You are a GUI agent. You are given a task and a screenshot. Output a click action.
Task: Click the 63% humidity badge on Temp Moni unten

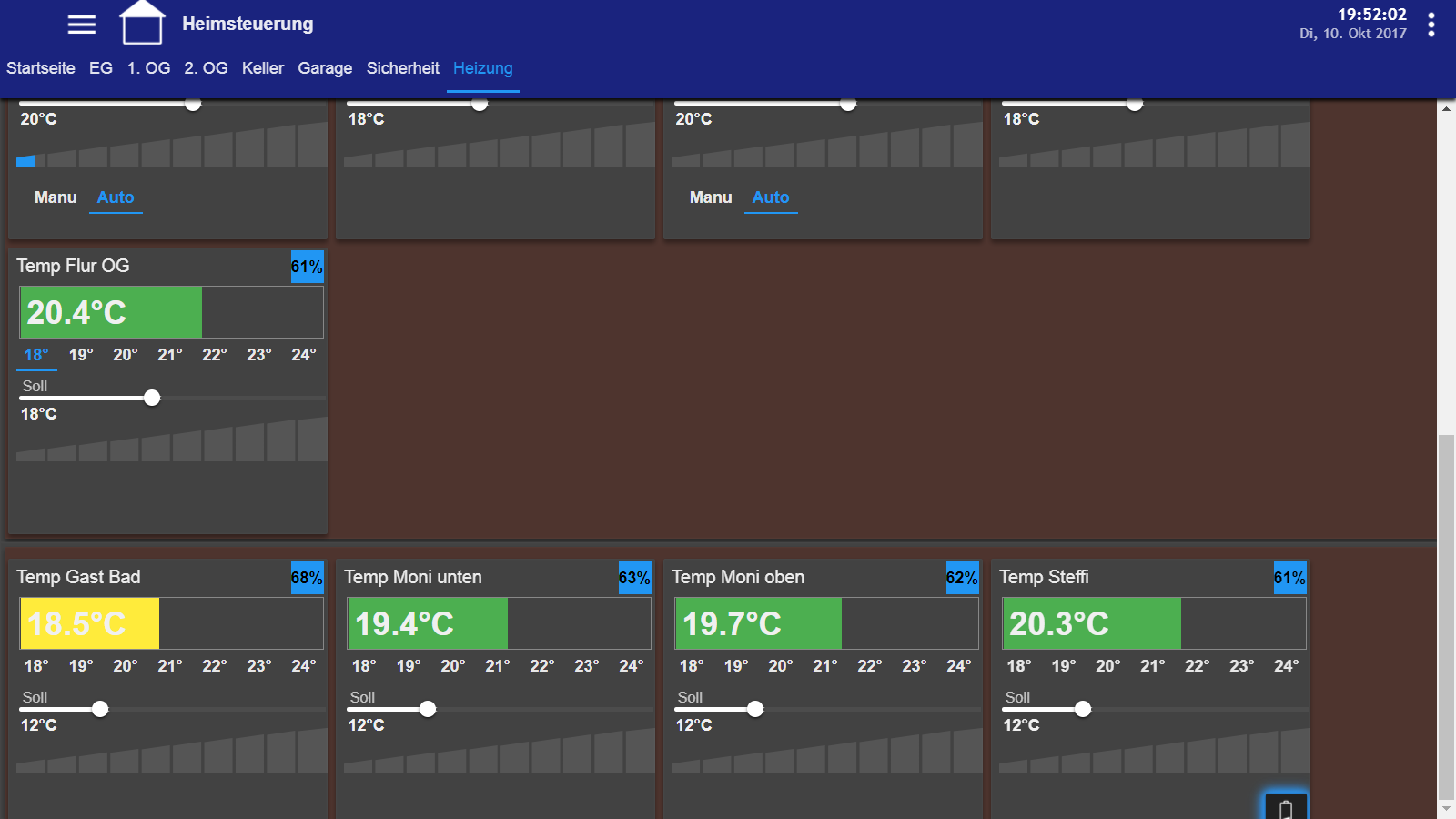click(x=635, y=578)
